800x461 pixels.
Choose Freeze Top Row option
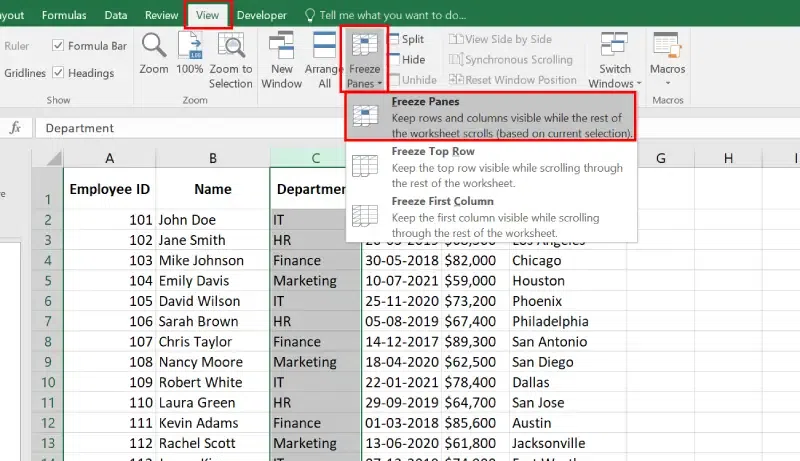(x=490, y=167)
